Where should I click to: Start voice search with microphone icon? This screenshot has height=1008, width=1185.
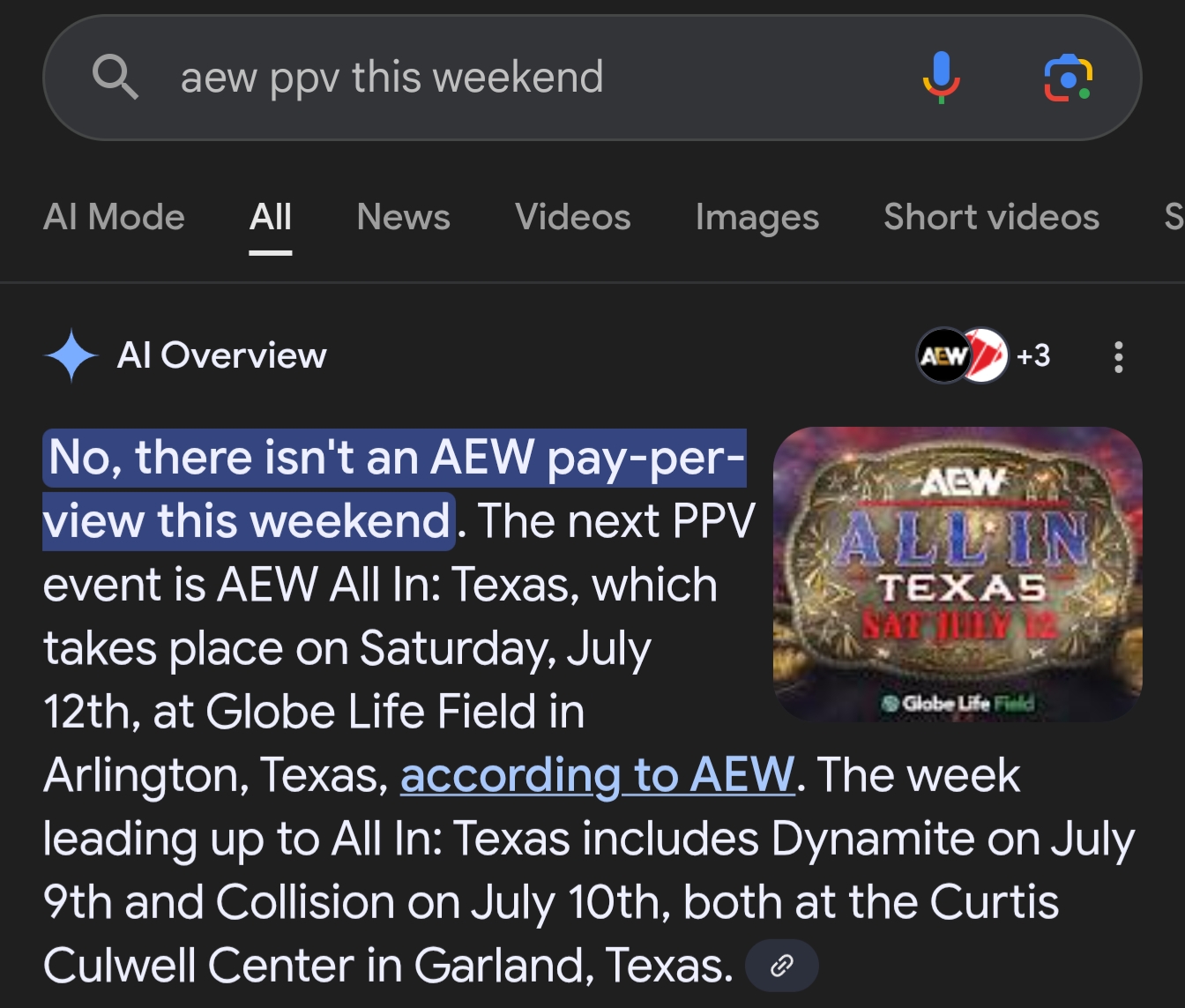[942, 78]
